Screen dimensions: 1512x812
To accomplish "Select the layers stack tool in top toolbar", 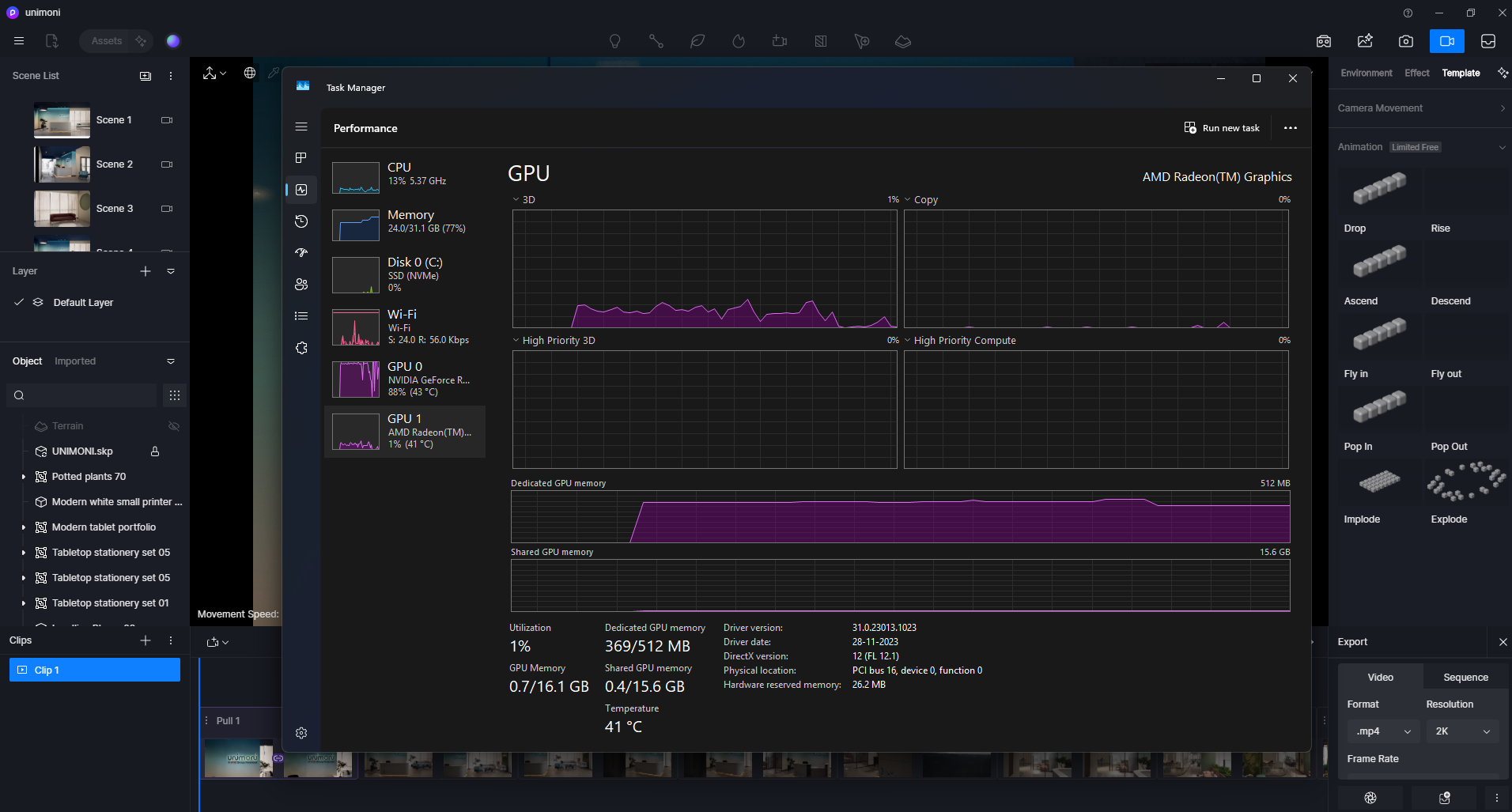I will (902, 41).
